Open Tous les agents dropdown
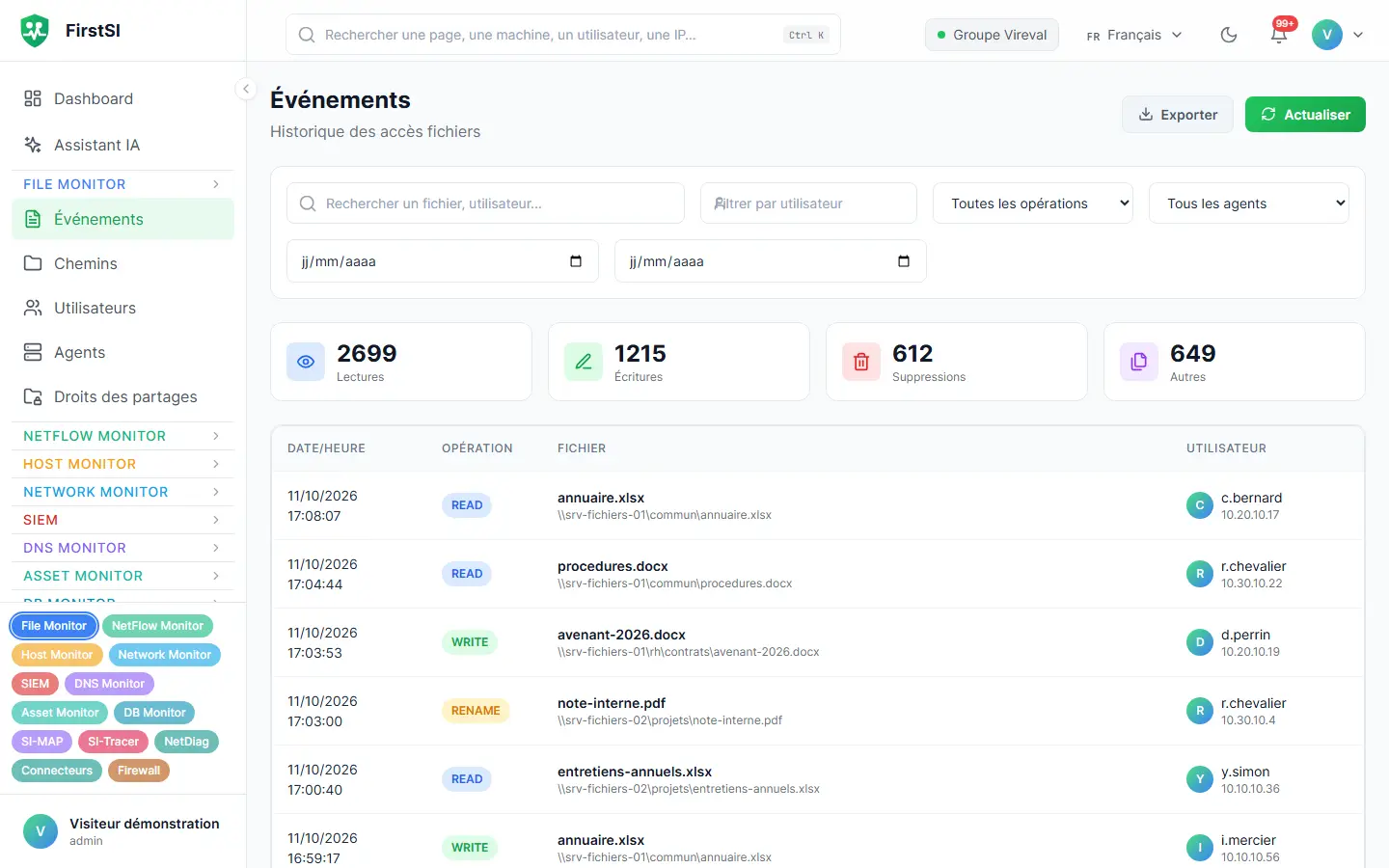Screen dimensions: 1389x868 (1249, 203)
